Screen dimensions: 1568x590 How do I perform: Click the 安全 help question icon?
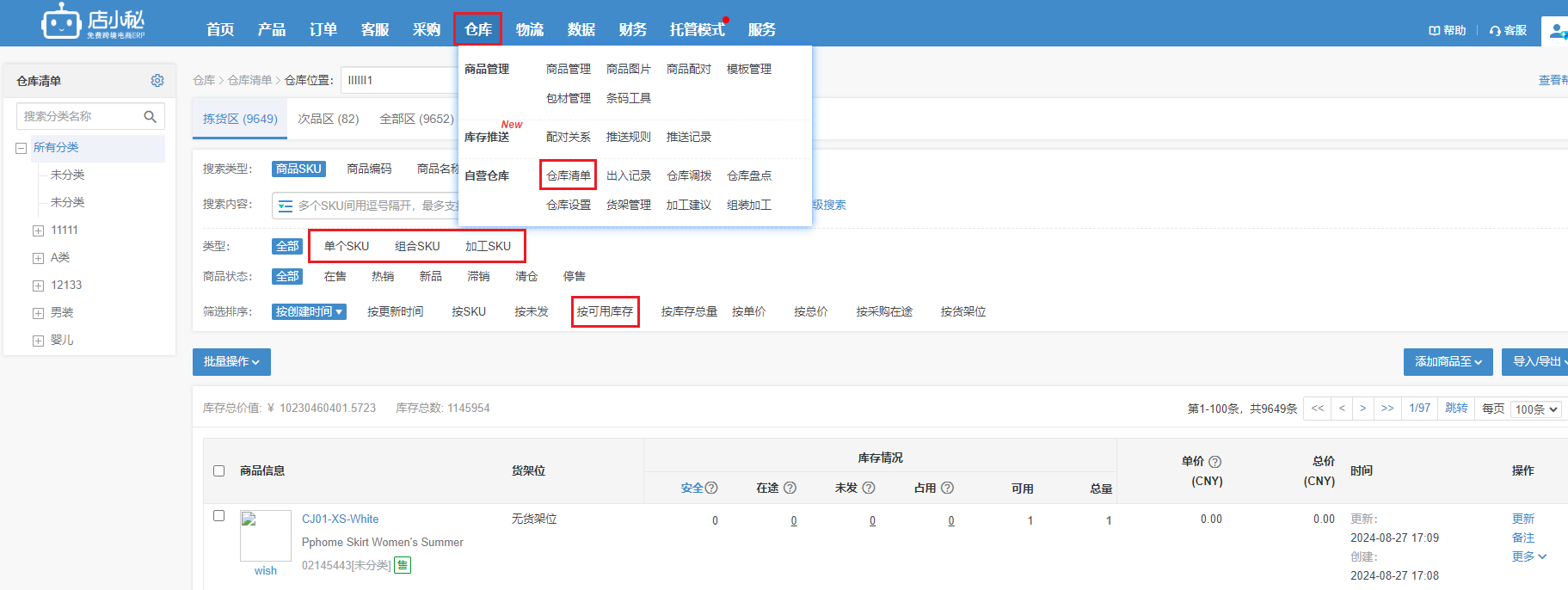[711, 488]
